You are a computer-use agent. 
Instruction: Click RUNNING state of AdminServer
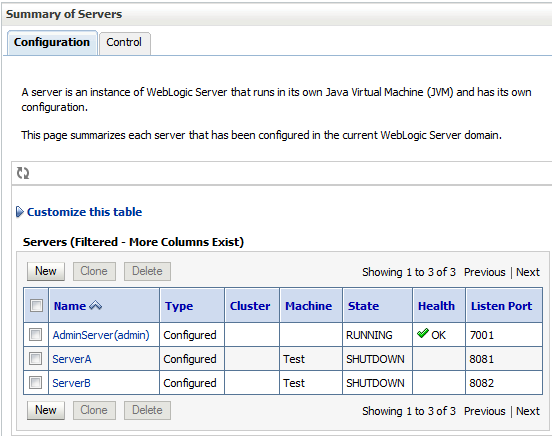coord(369,335)
